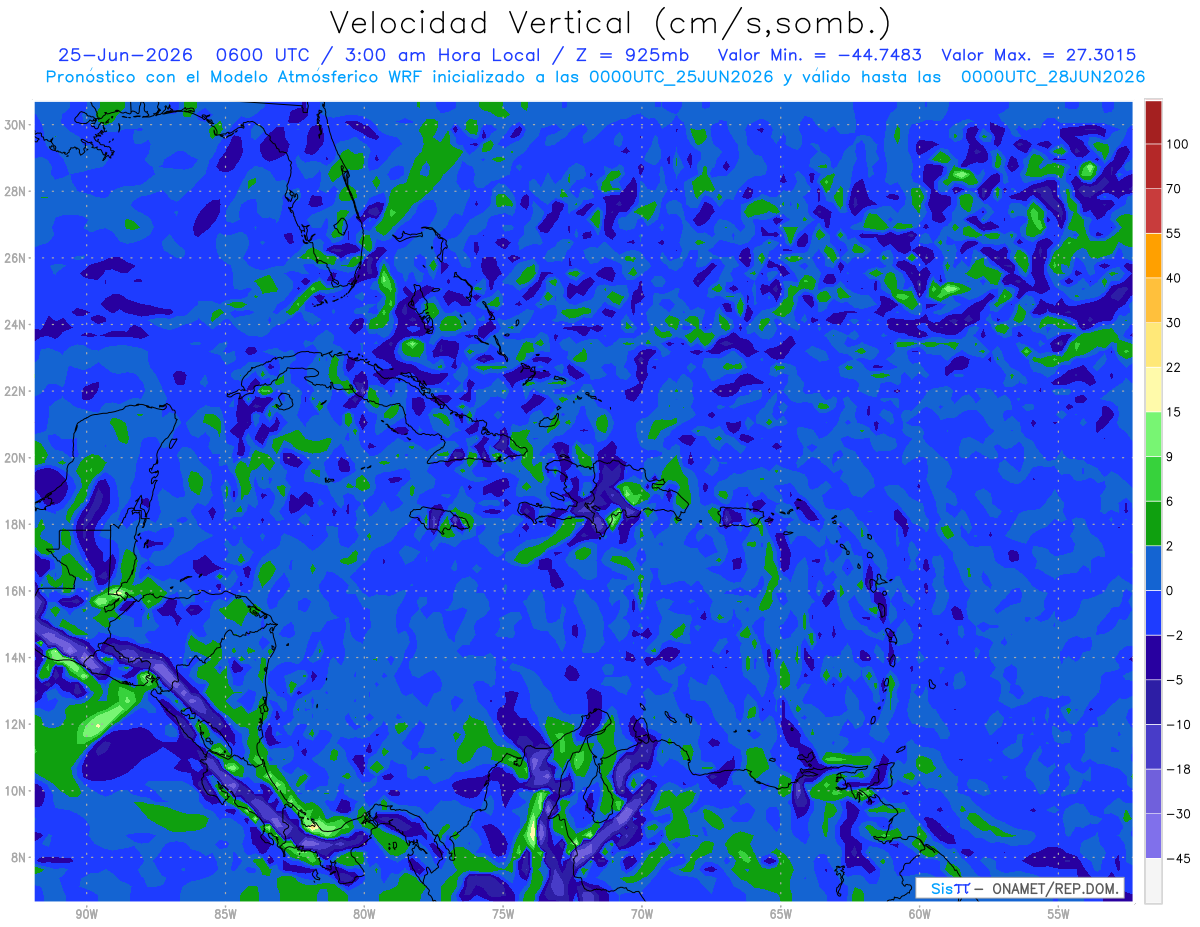This screenshot has width=1200, height=927.
Task: Click the '60W' longitude axis label
Action: click(x=920, y=915)
